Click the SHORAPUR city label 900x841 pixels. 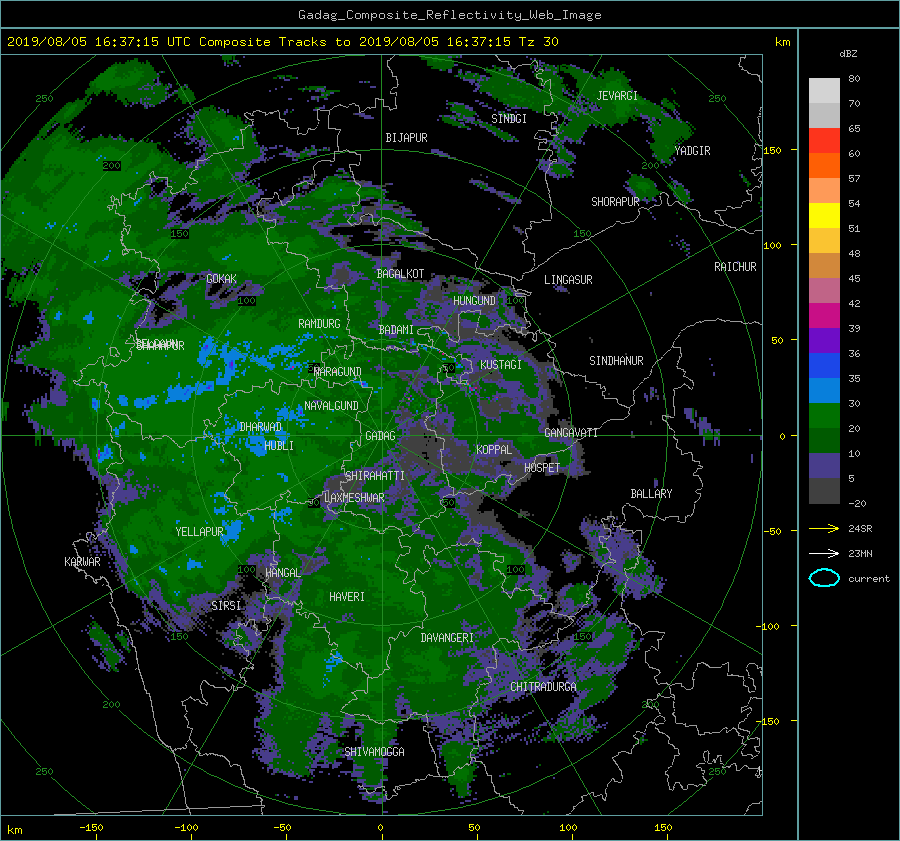pos(615,201)
